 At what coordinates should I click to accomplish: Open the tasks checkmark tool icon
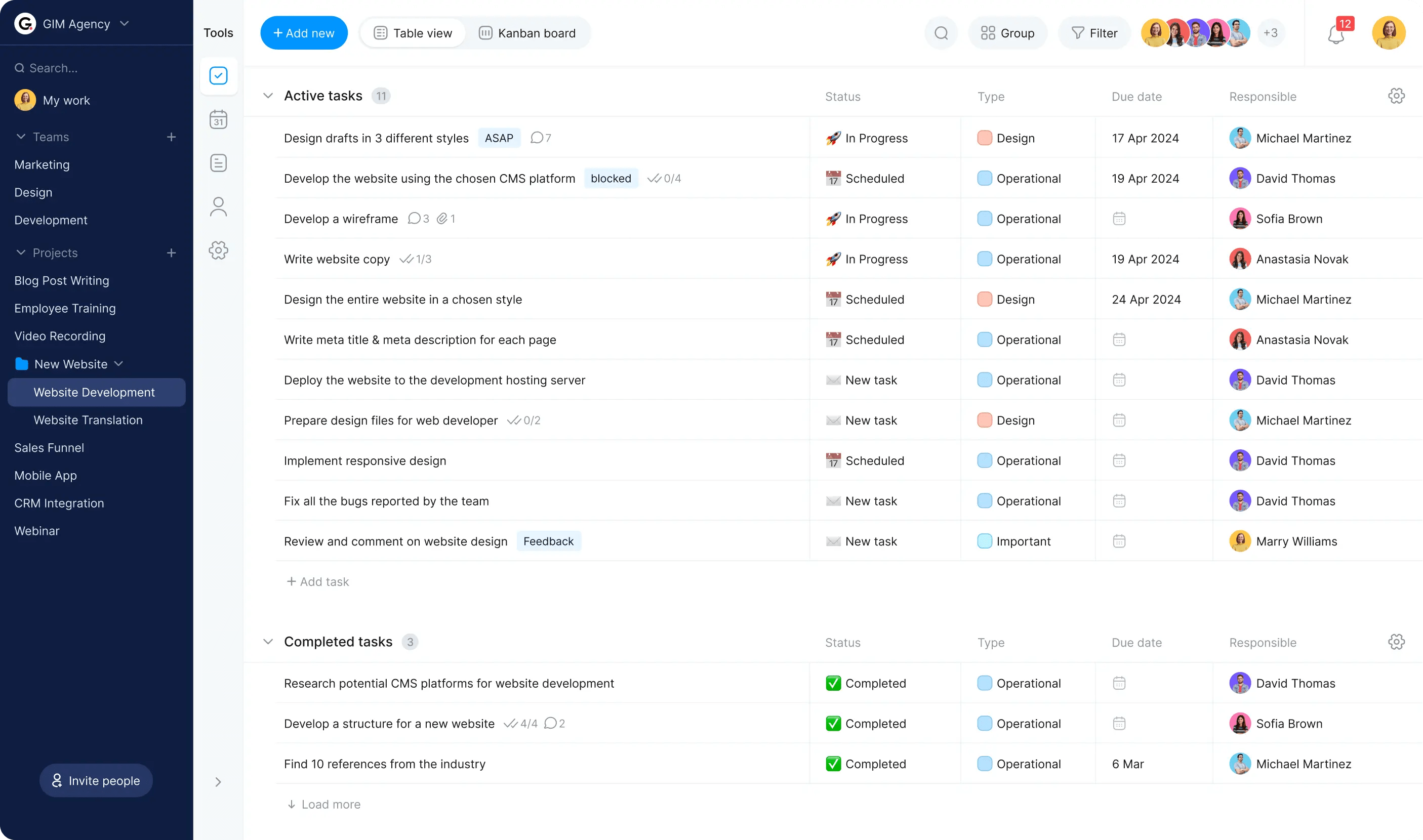point(218,76)
